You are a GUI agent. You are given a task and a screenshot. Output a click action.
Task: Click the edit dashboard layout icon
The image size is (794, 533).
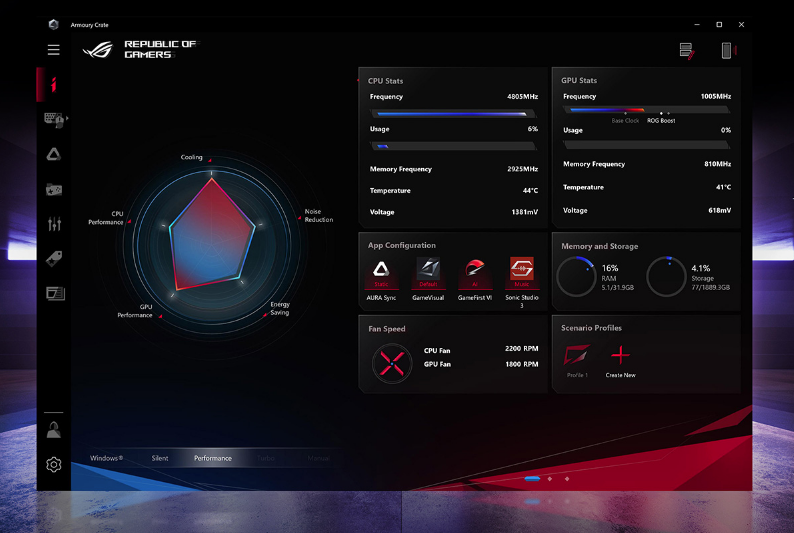[686, 51]
